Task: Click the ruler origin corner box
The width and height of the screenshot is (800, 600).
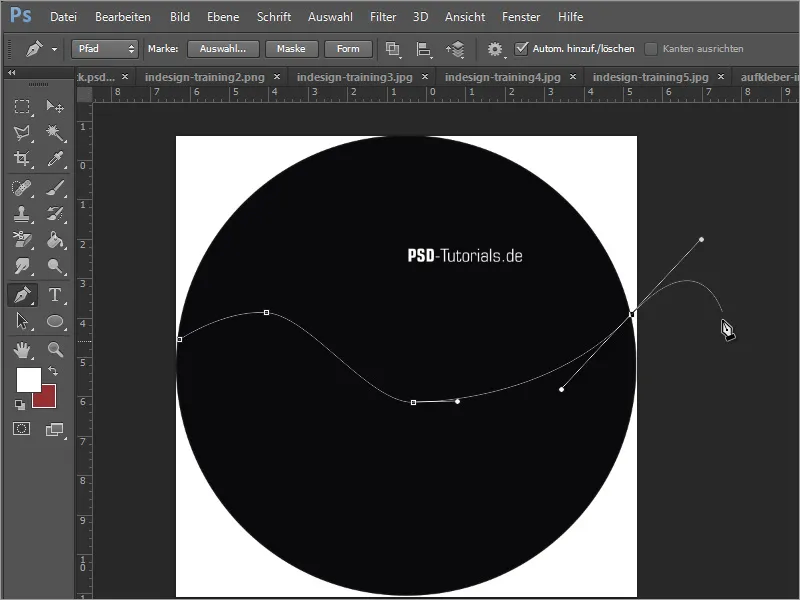Action: coord(84,94)
